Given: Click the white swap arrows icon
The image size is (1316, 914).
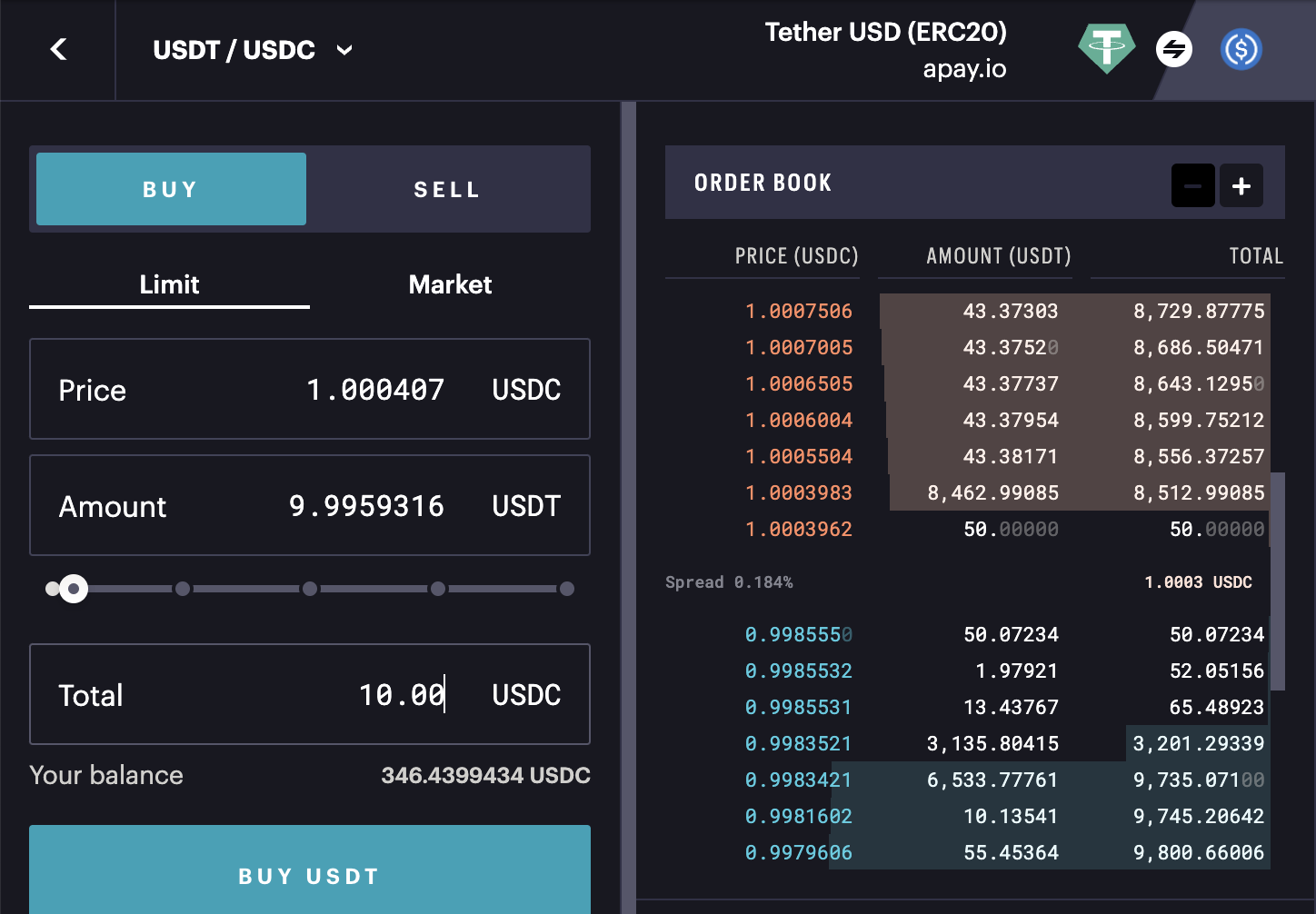Looking at the screenshot, I should pos(1174,49).
